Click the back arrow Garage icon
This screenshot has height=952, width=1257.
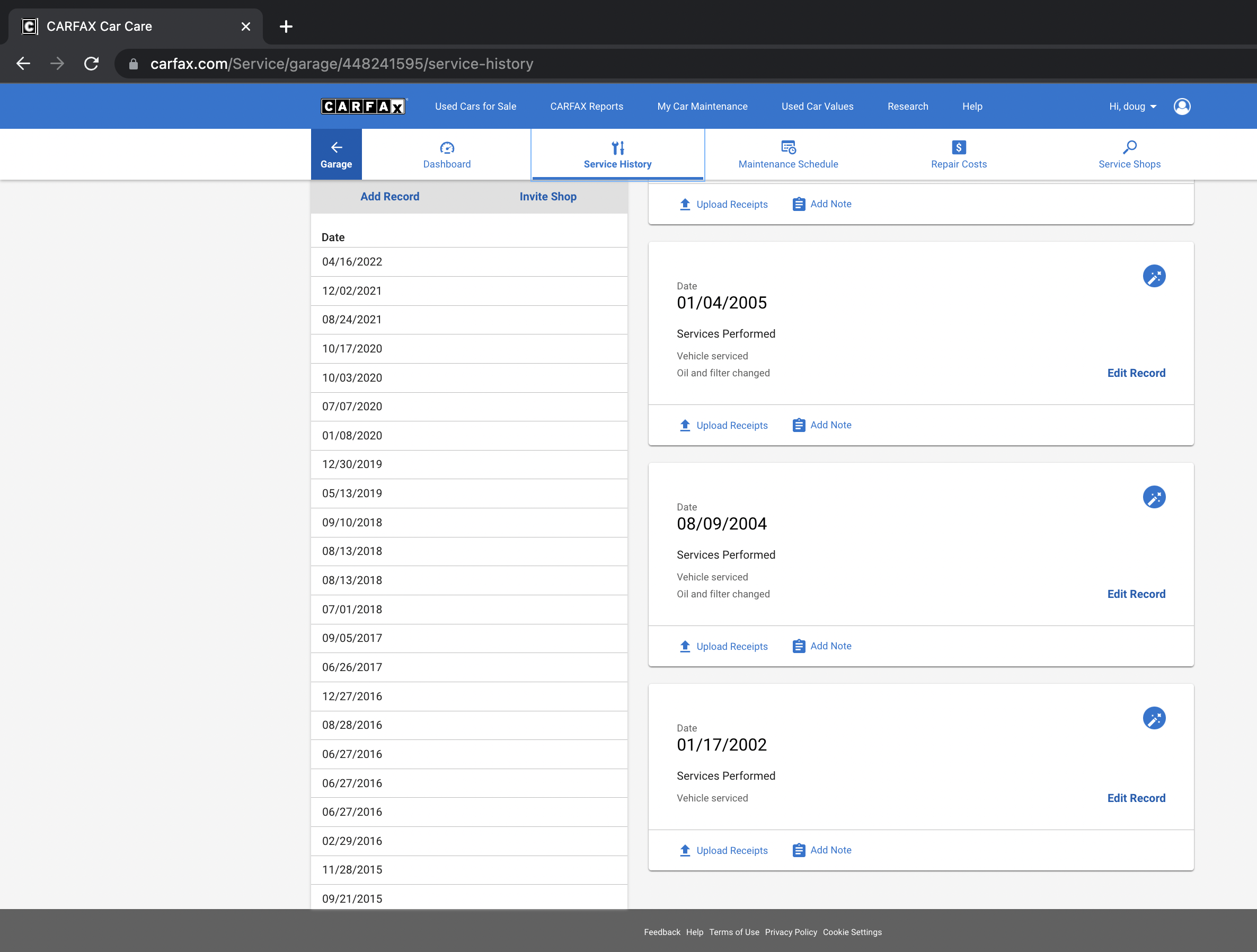click(337, 148)
